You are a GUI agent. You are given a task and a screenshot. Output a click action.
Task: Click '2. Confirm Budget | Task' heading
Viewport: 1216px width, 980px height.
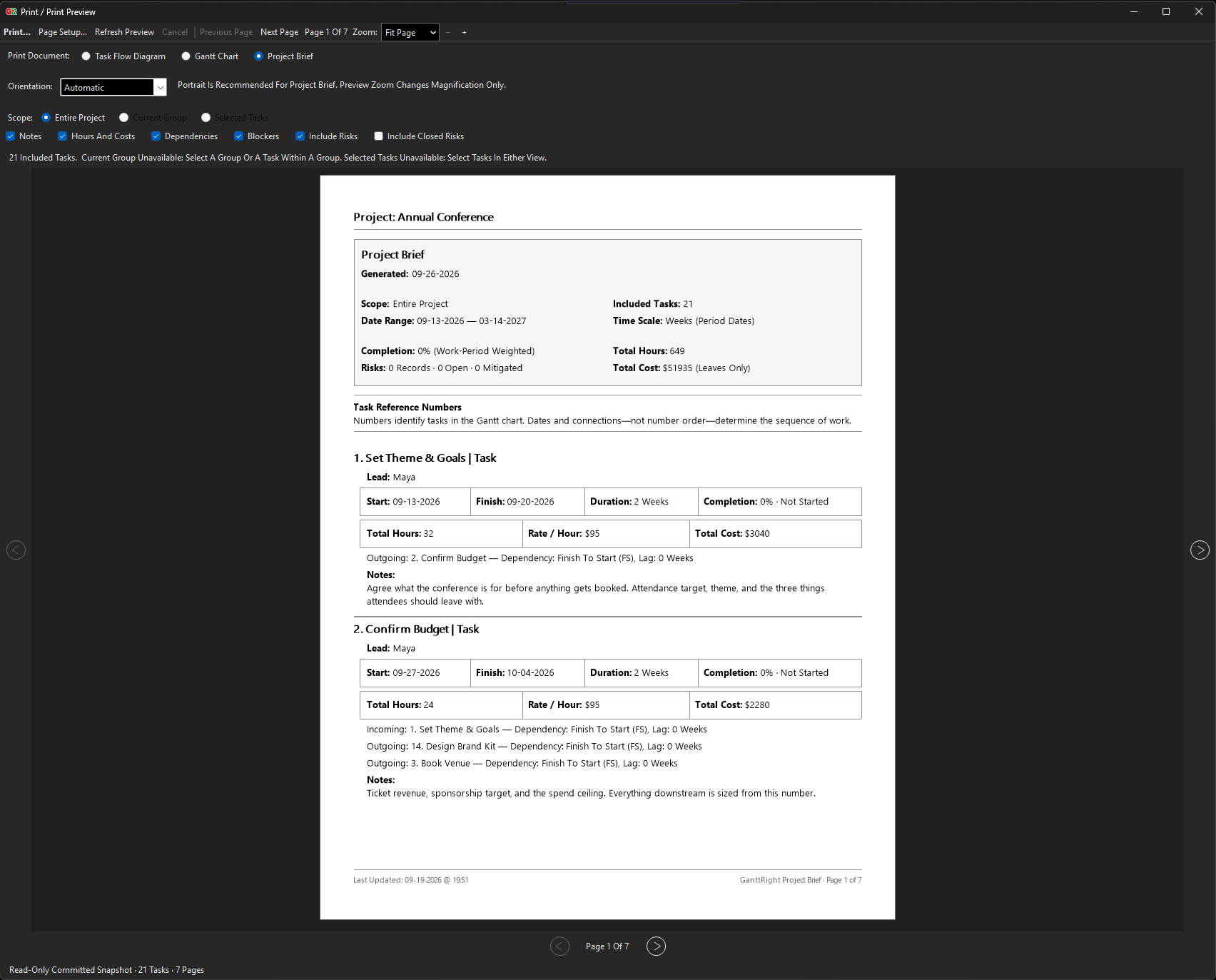point(416,629)
